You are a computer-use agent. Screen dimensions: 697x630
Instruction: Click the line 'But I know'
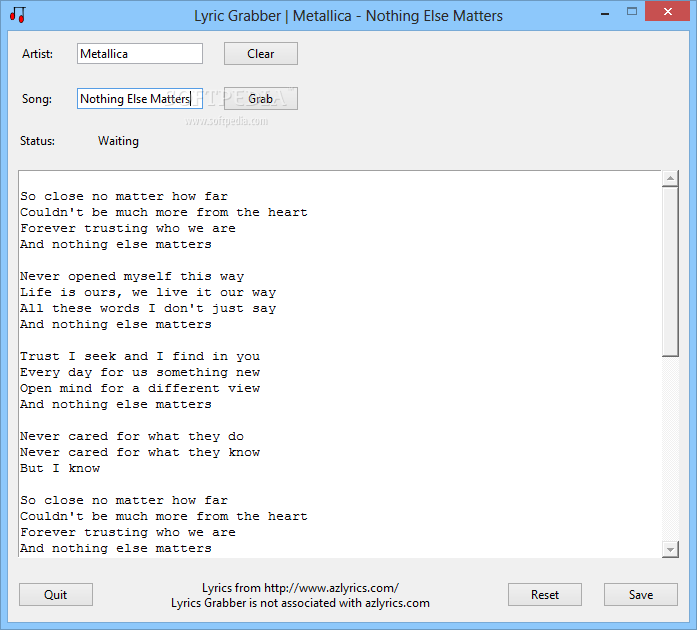point(60,469)
